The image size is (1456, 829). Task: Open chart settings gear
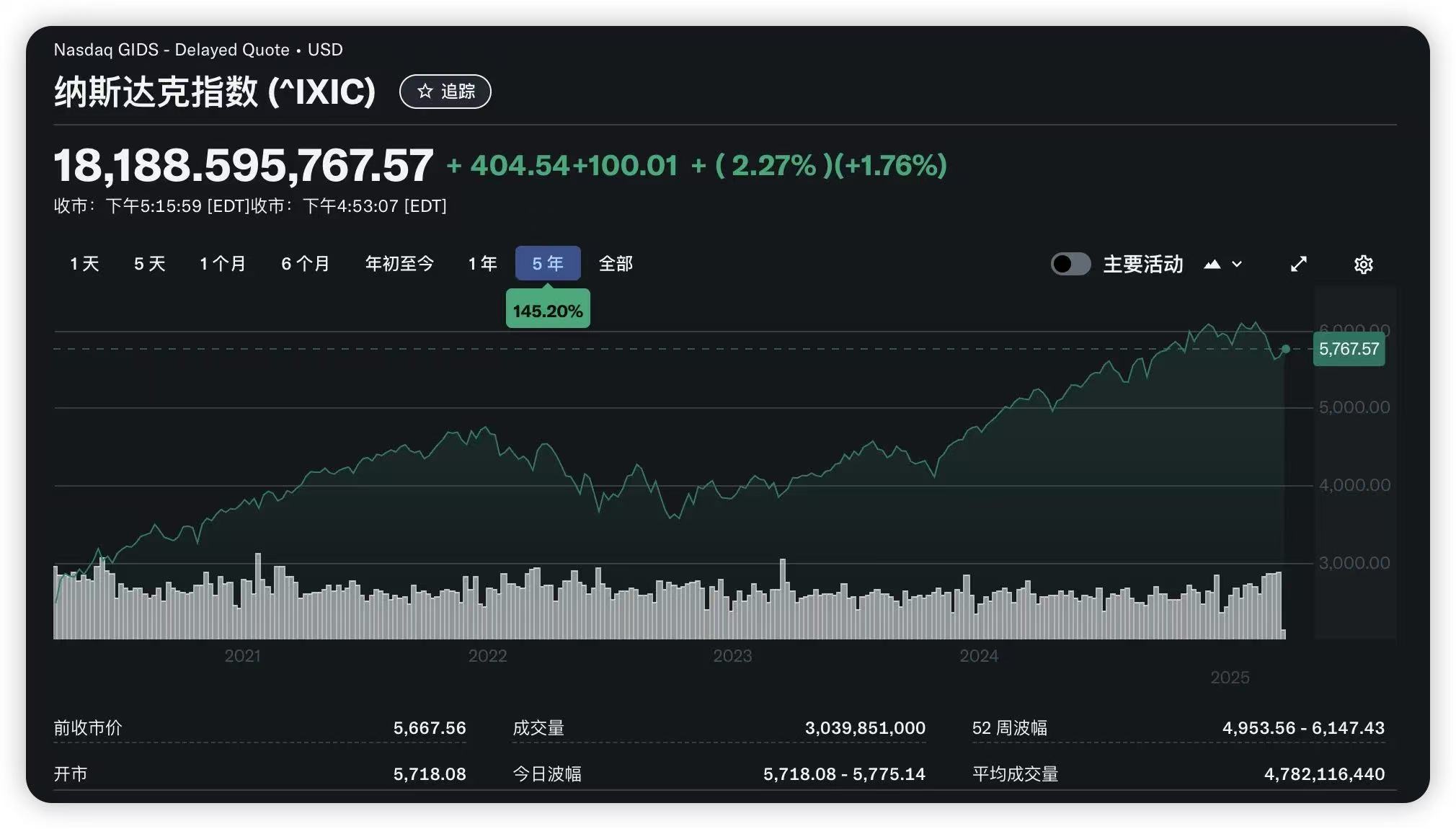point(1363,265)
